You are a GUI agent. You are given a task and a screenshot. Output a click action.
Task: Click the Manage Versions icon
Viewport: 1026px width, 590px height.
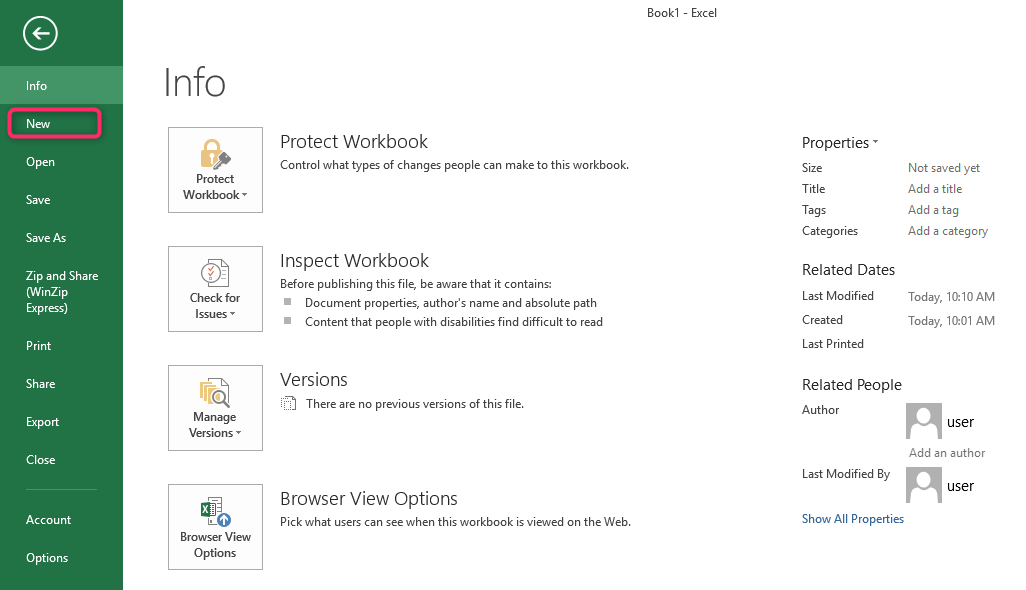(215, 394)
